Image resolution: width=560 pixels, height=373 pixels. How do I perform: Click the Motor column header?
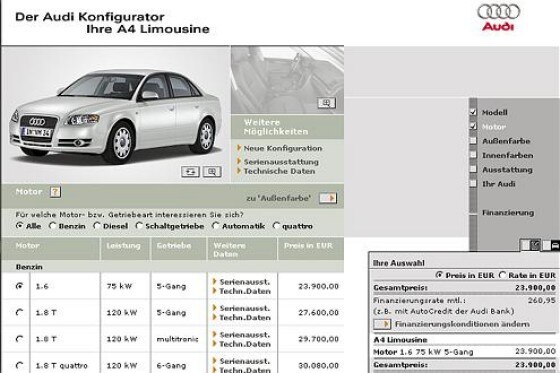click(28, 246)
